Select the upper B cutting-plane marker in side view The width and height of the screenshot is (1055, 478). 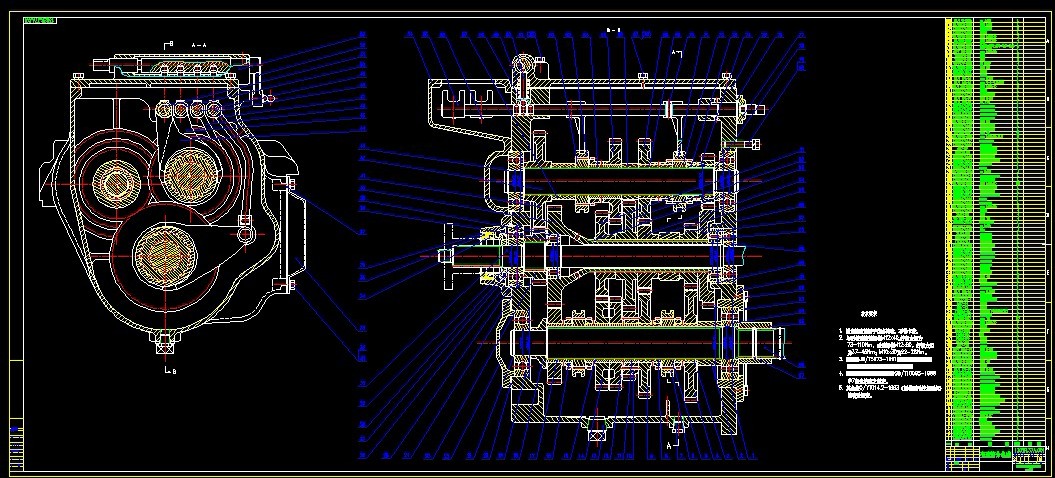[x=169, y=44]
